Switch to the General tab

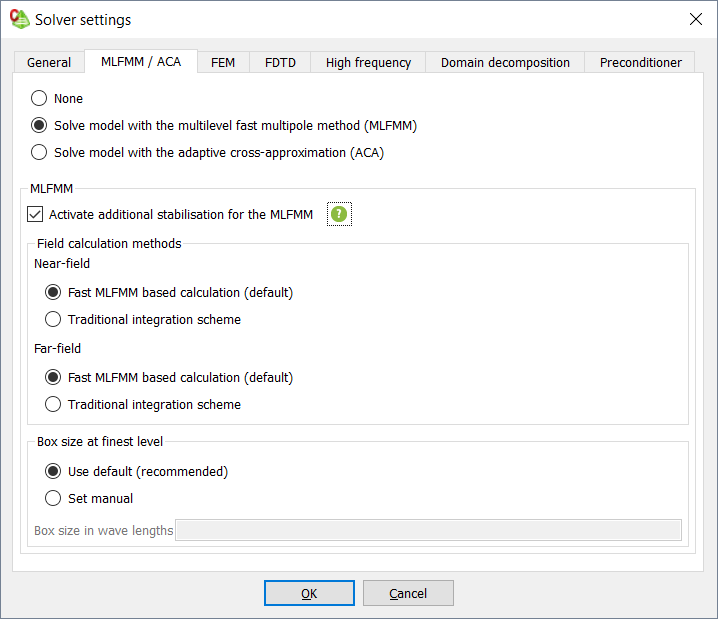pyautogui.click(x=49, y=62)
